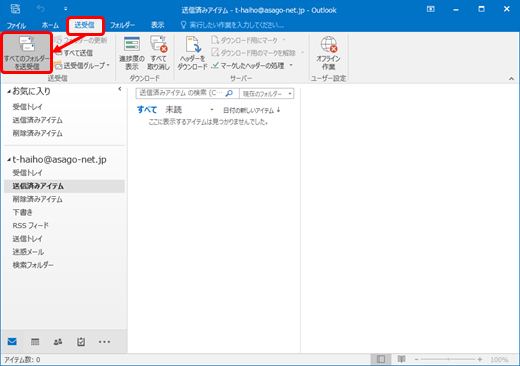Select Sent Items (送信済みアイテム) under Favorites
The height and width of the screenshot is (366, 520).
click(x=38, y=120)
